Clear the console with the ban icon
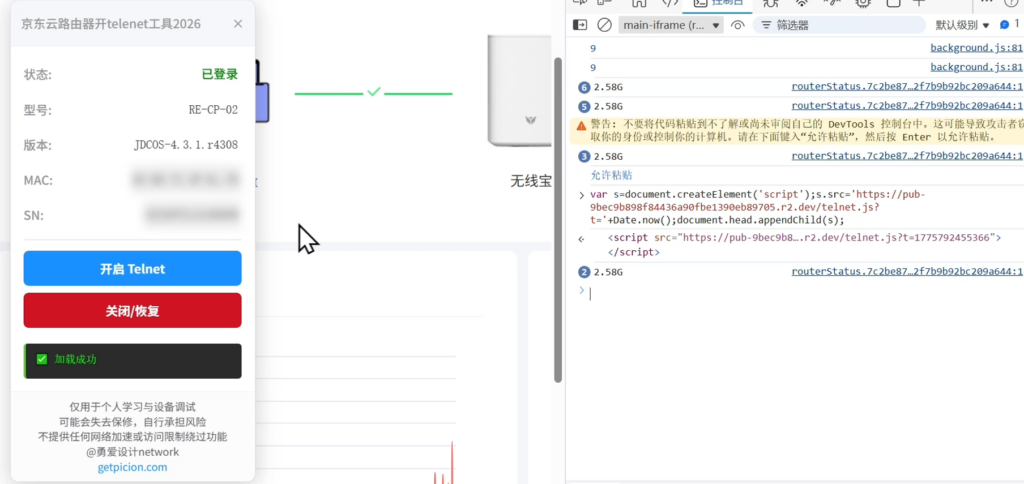1024x484 pixels. pyautogui.click(x=605, y=25)
